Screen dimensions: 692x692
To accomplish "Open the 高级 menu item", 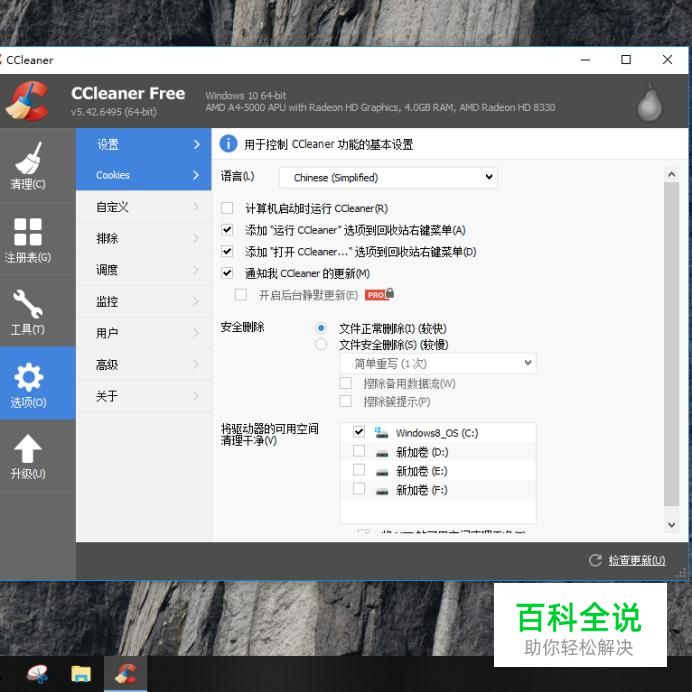I will pyautogui.click(x=143, y=364).
